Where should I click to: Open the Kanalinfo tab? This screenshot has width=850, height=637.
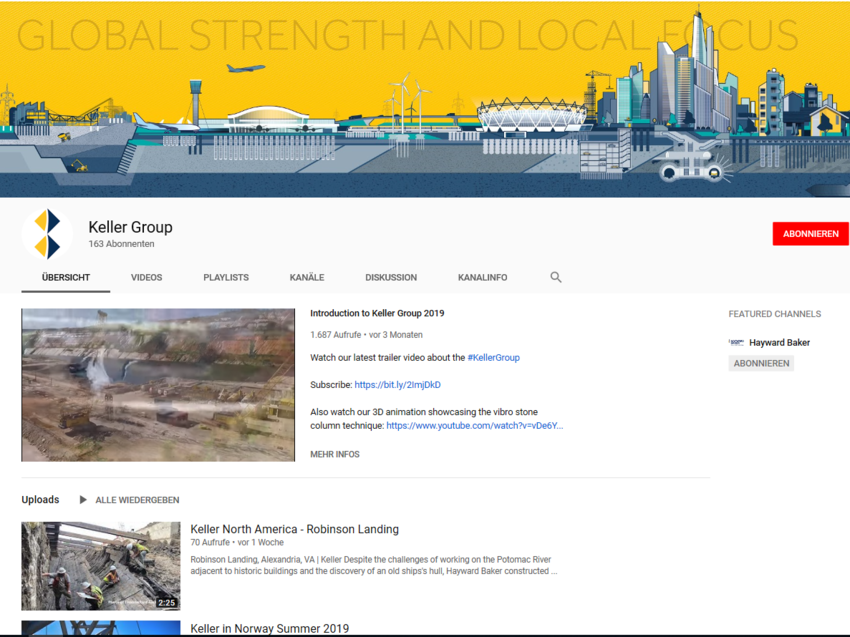tap(482, 278)
